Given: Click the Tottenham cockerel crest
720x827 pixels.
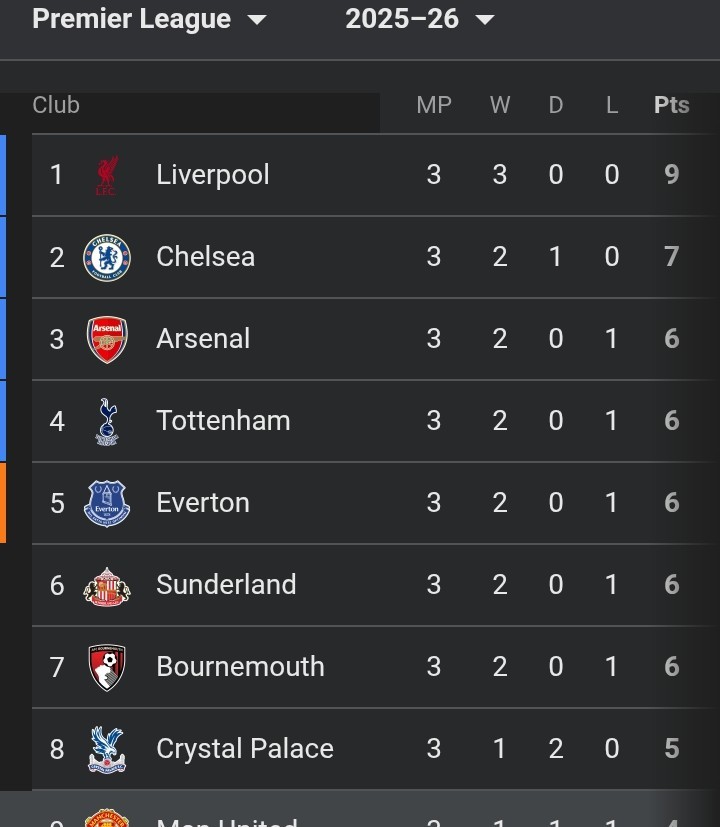Looking at the screenshot, I should (107, 422).
